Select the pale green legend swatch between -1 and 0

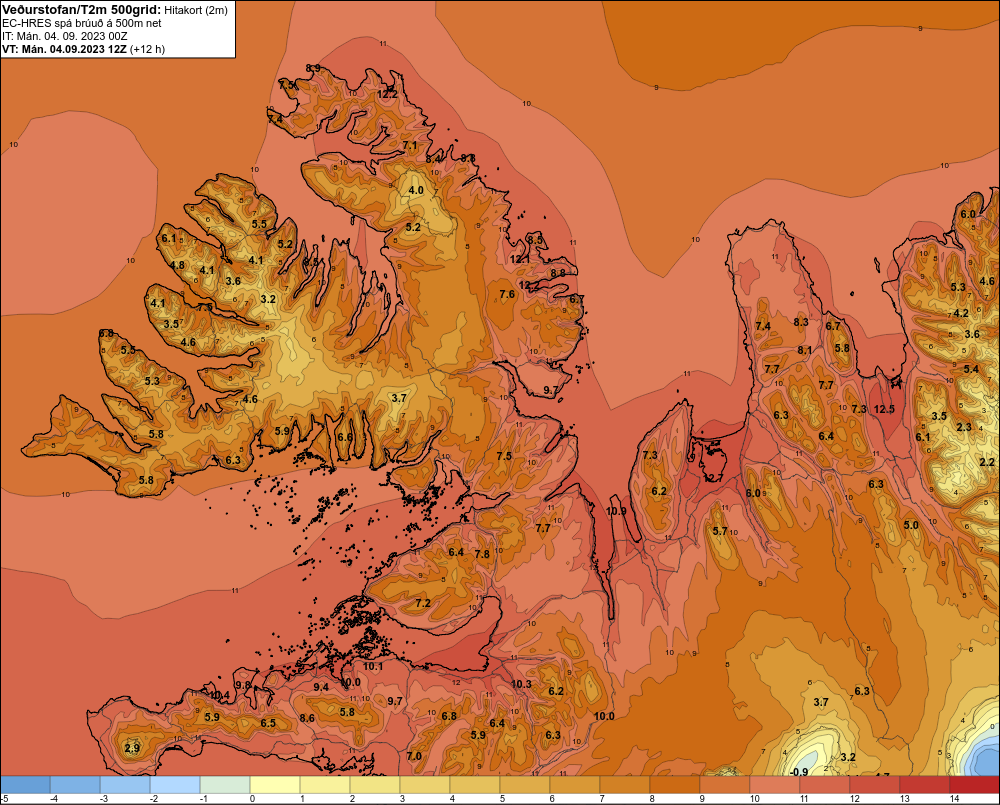tap(225, 785)
